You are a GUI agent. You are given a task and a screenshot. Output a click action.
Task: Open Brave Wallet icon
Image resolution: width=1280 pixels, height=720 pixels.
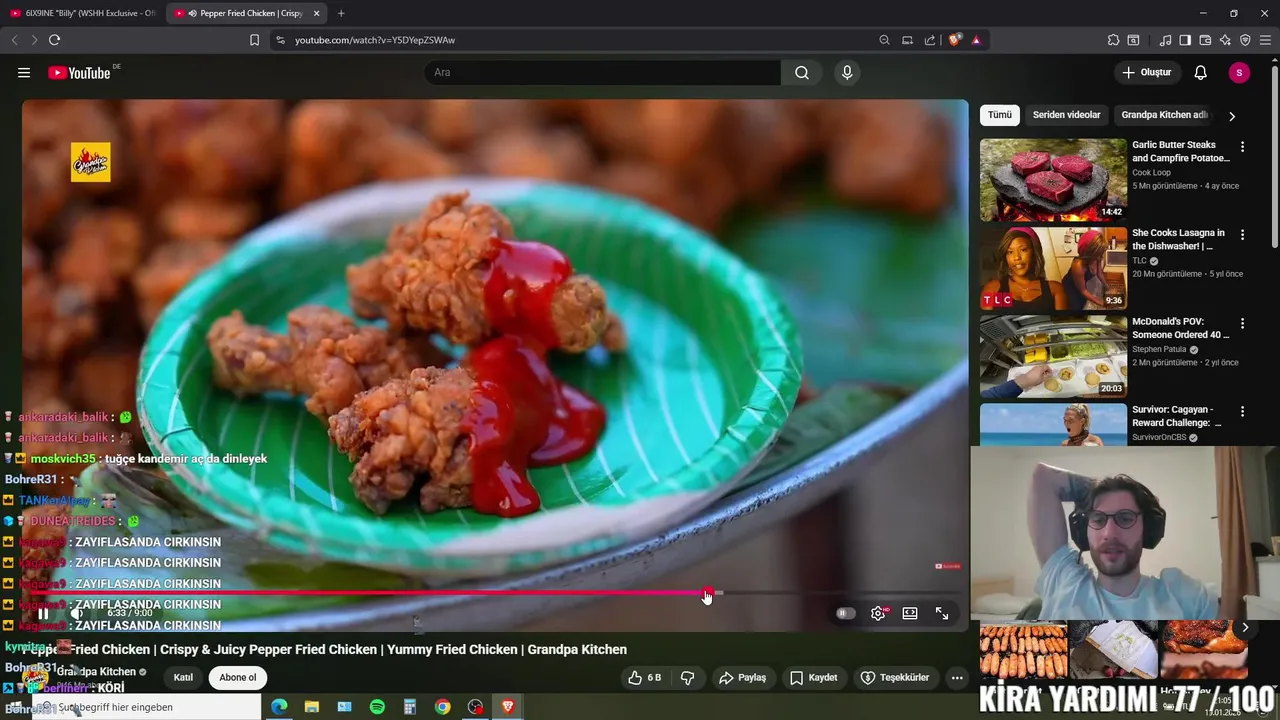click(x=1205, y=40)
